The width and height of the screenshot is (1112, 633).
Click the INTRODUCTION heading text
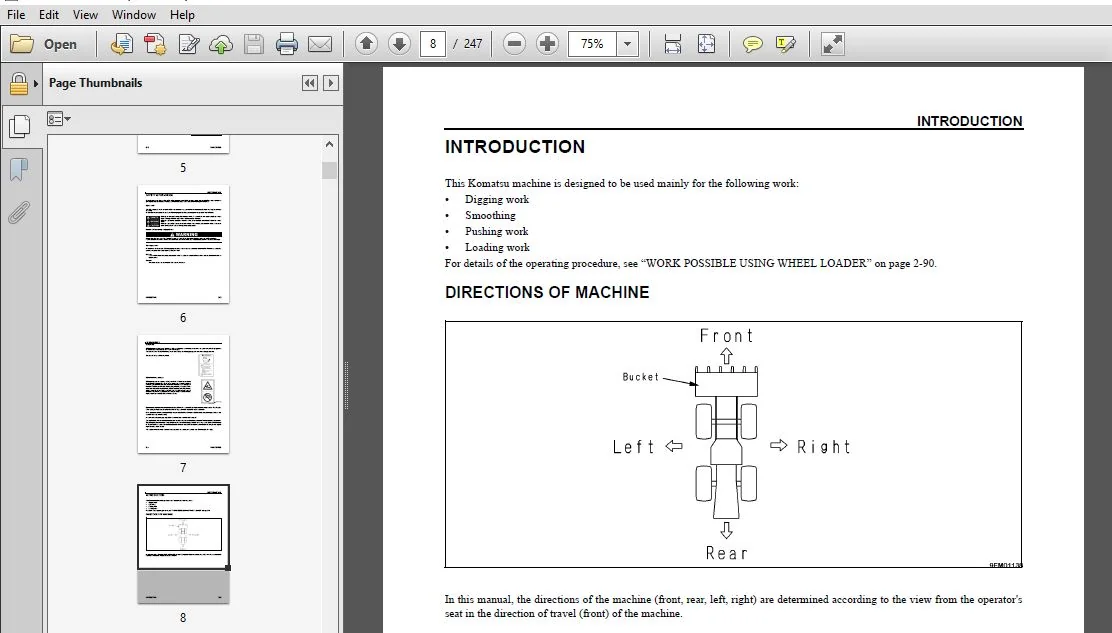515,147
